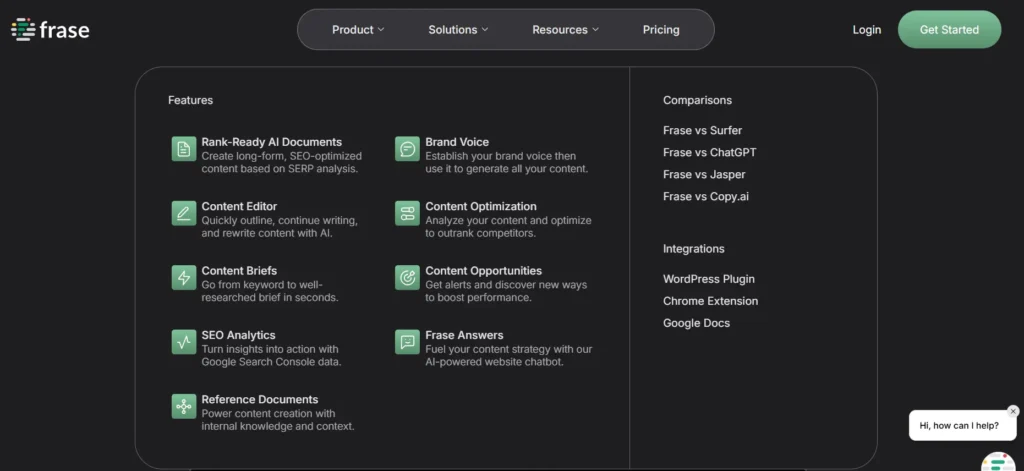Open the Product menu

[358, 29]
